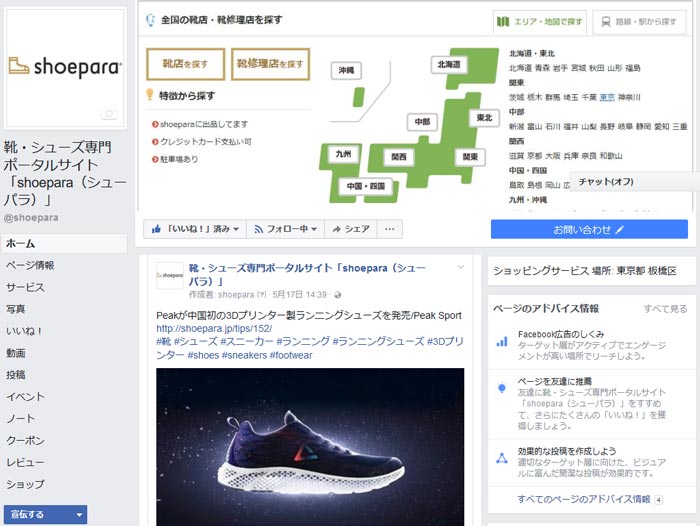Click the 関東 map region label
Screen dimensions: 700x526
[x=470, y=157]
